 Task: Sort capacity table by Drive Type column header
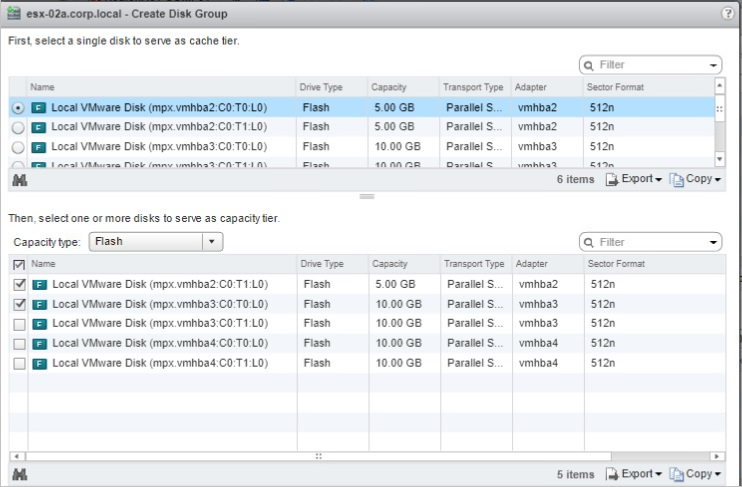pyautogui.click(x=322, y=264)
